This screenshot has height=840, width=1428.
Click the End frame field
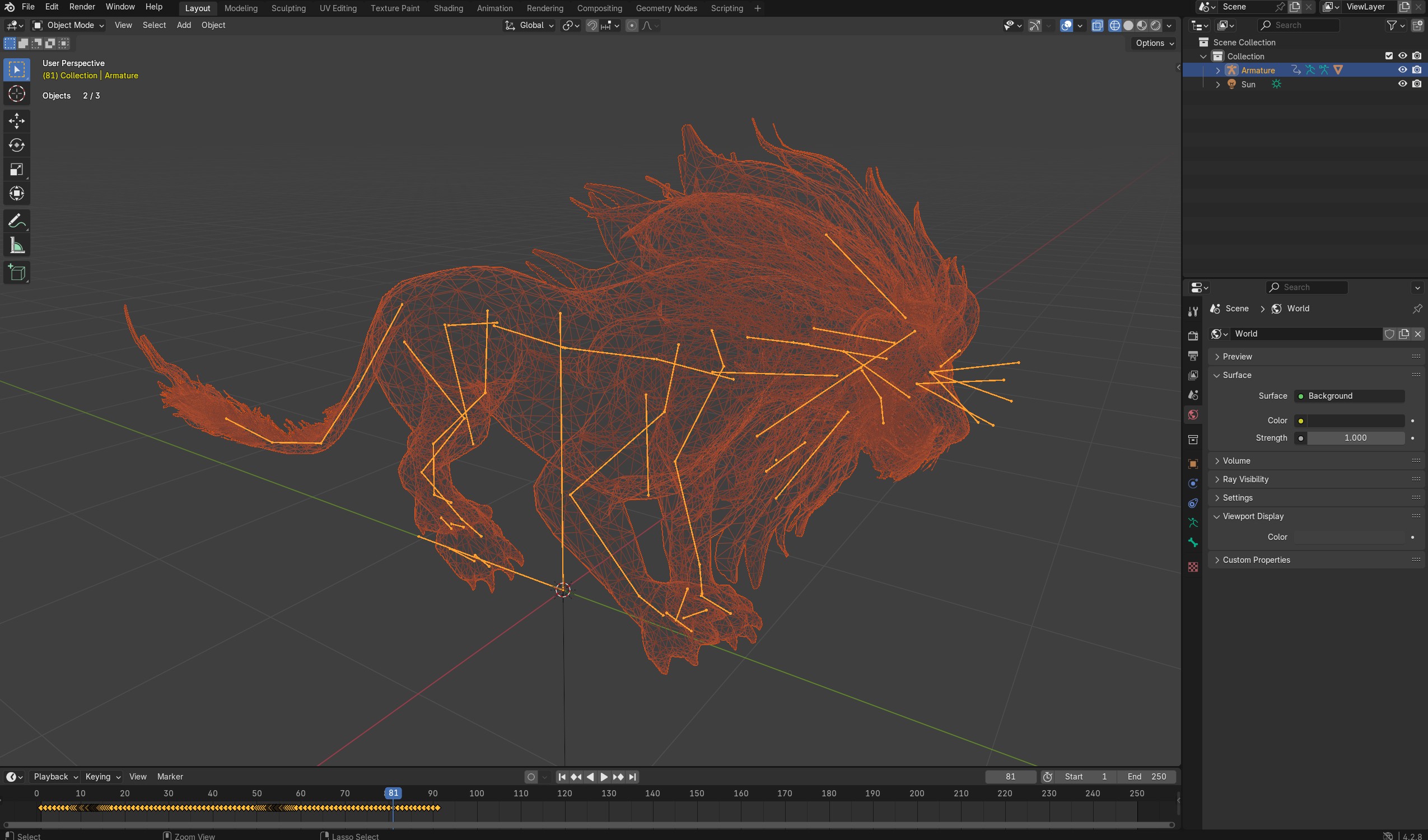pyautogui.click(x=1146, y=777)
